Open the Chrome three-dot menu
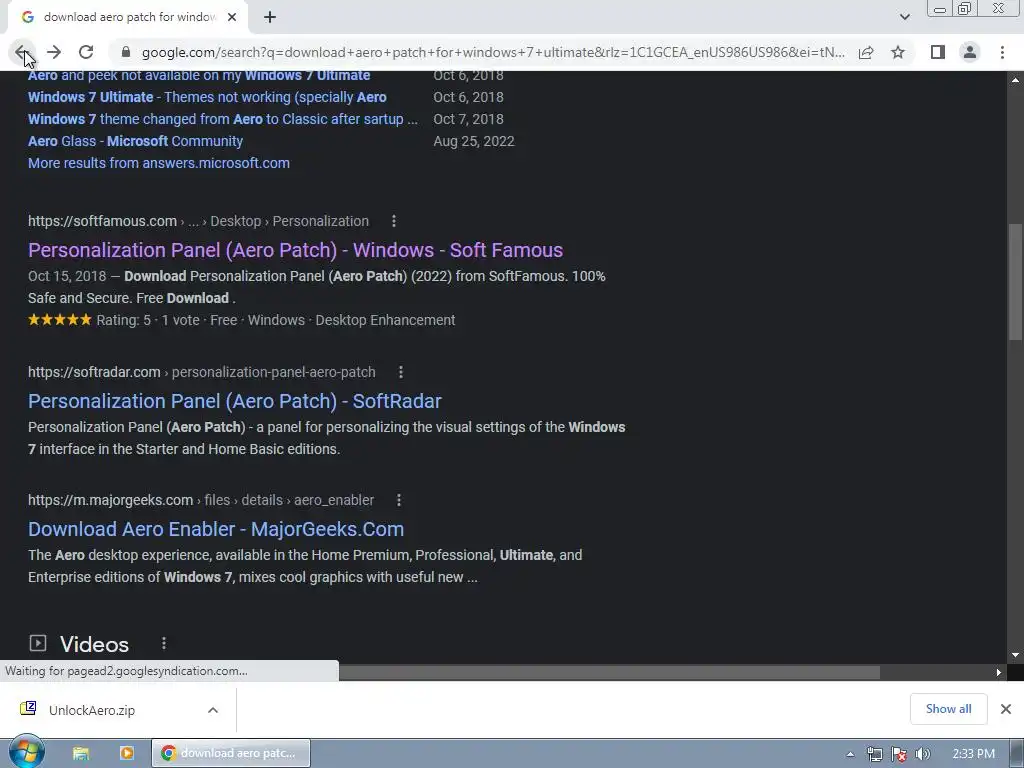Viewport: 1024px width, 768px height. 1002,52
